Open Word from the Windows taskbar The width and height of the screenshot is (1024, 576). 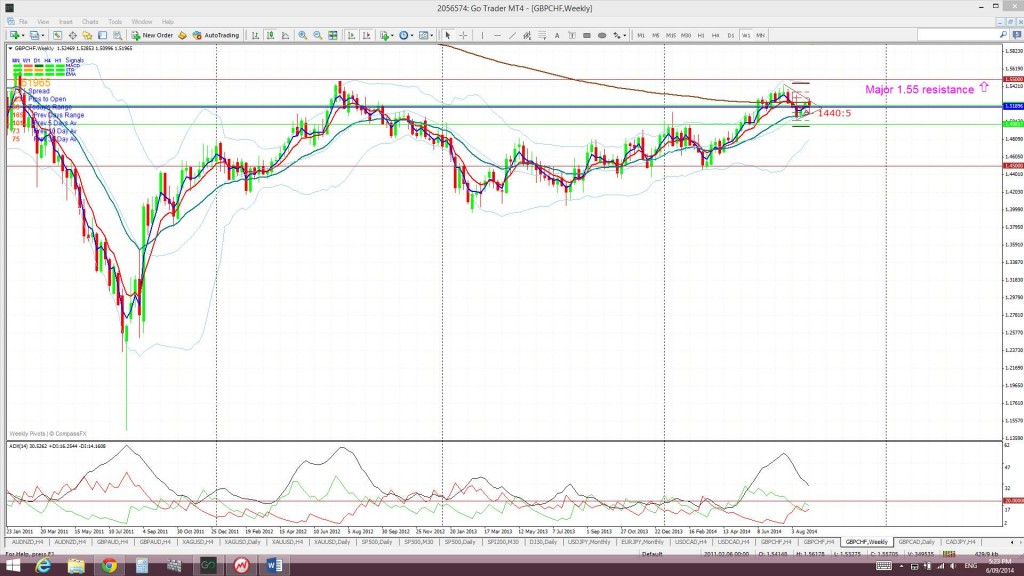pos(272,565)
